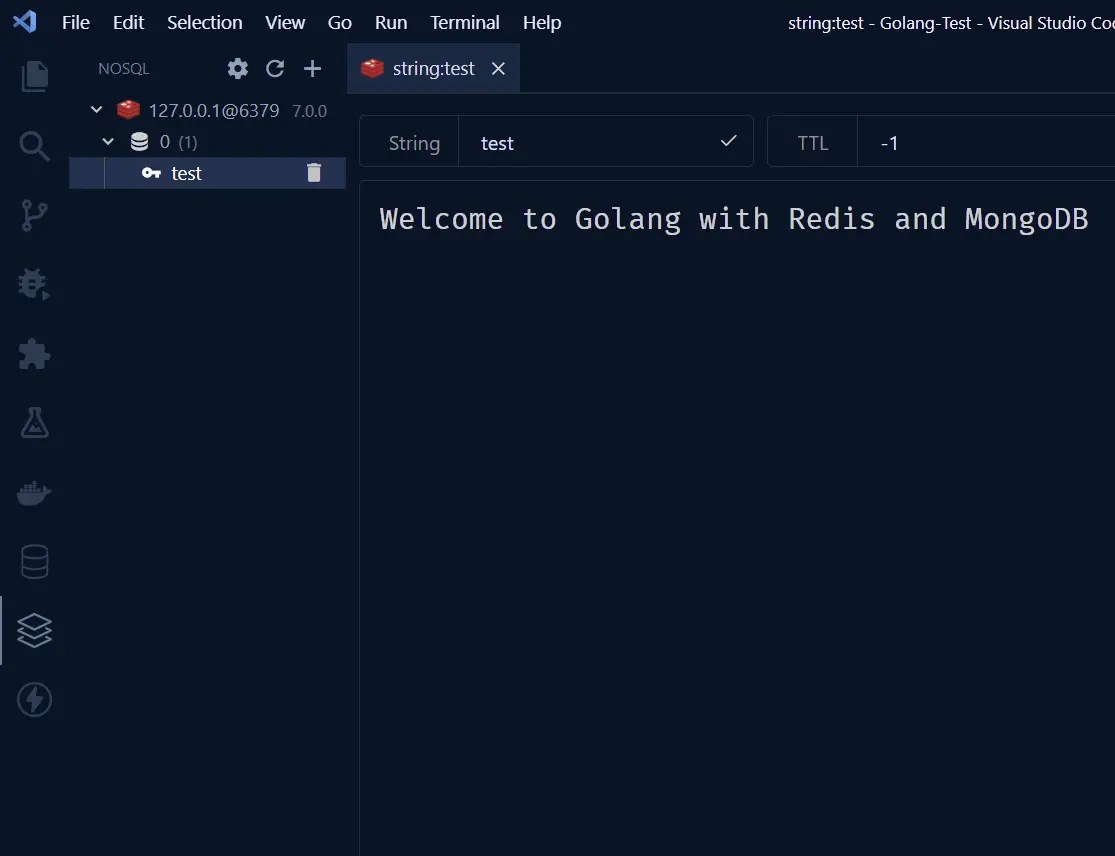The height and width of the screenshot is (856, 1115).
Task: Open the Docker extension sidebar
Action: point(34,492)
